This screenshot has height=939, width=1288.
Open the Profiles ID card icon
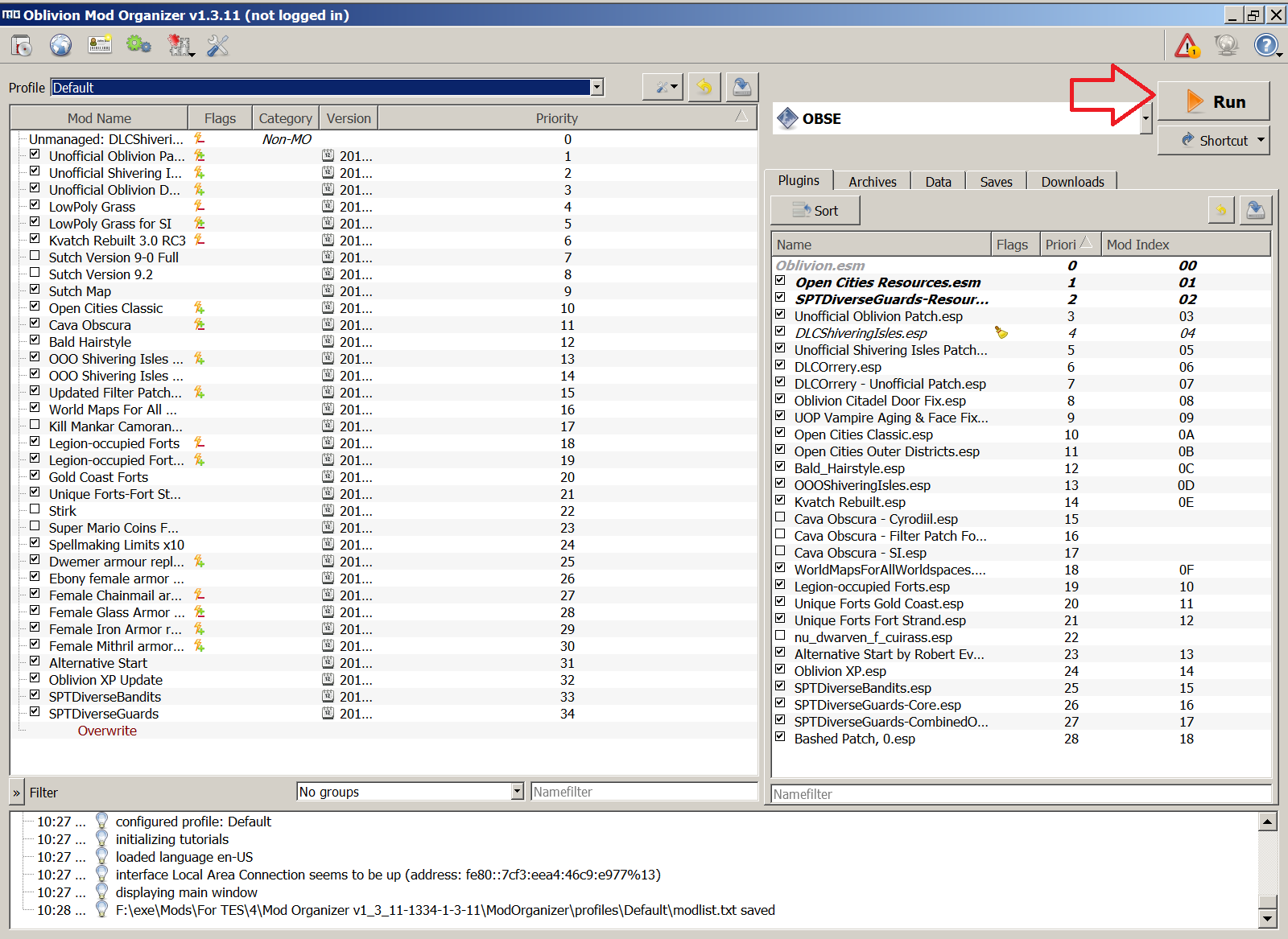coord(100,45)
